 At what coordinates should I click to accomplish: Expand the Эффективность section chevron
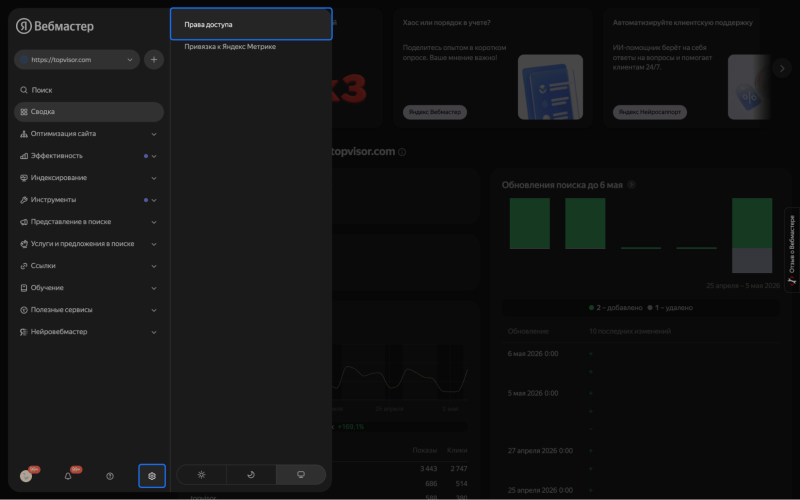[x=154, y=156]
